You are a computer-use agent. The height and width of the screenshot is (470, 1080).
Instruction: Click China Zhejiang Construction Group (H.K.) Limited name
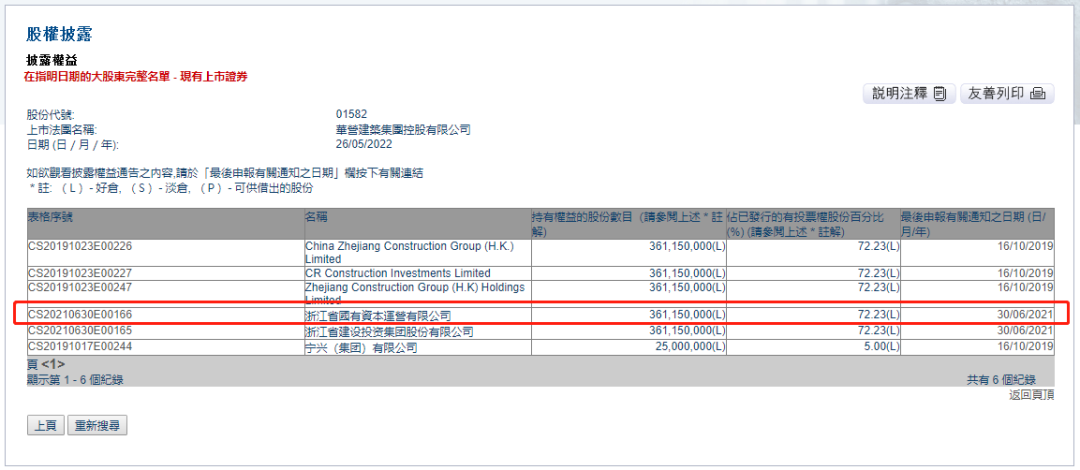pos(409,252)
